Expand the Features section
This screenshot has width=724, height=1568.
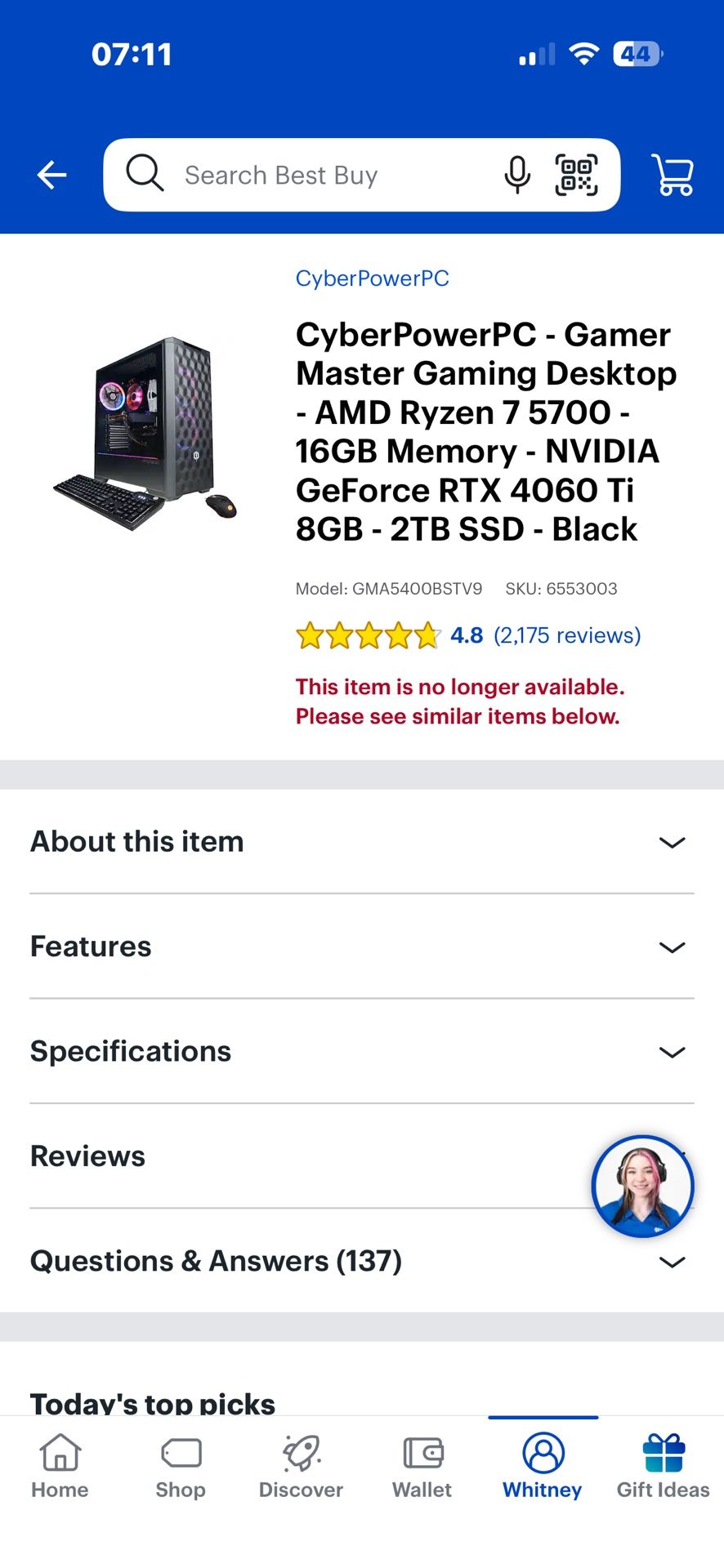pyautogui.click(x=361, y=947)
